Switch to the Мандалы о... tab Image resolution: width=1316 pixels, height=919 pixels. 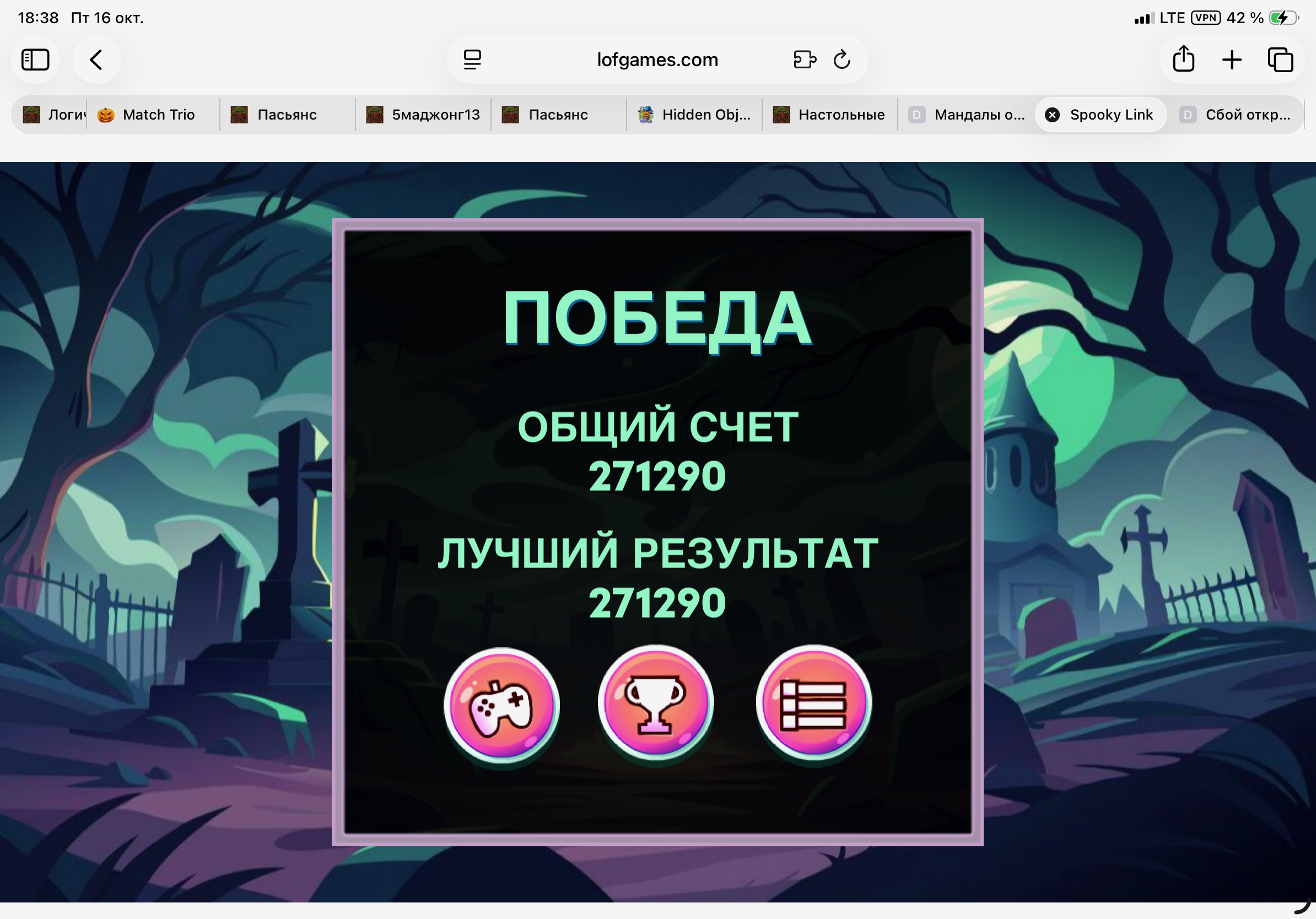click(x=967, y=115)
